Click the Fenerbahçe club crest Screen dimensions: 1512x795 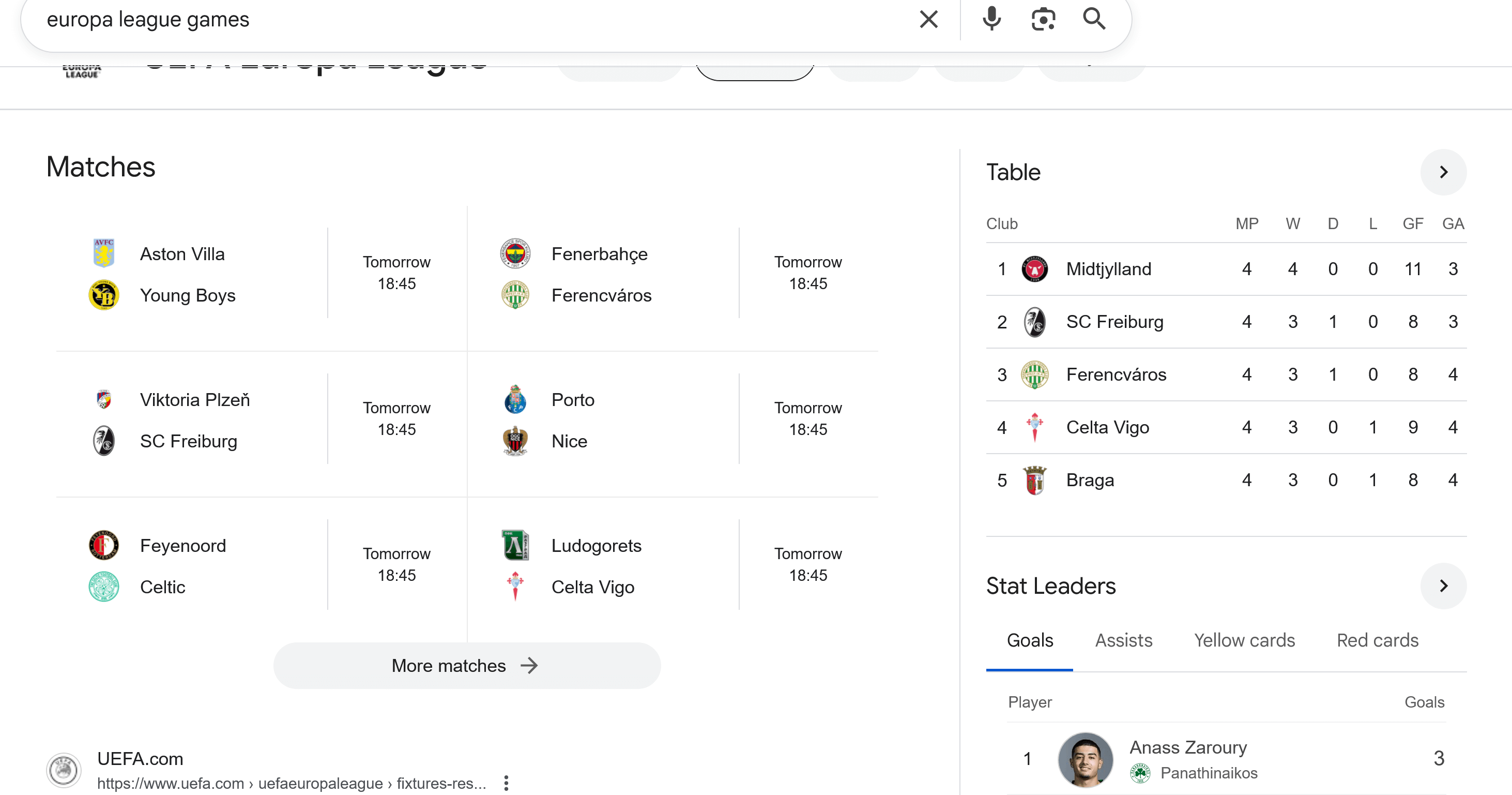[515, 253]
